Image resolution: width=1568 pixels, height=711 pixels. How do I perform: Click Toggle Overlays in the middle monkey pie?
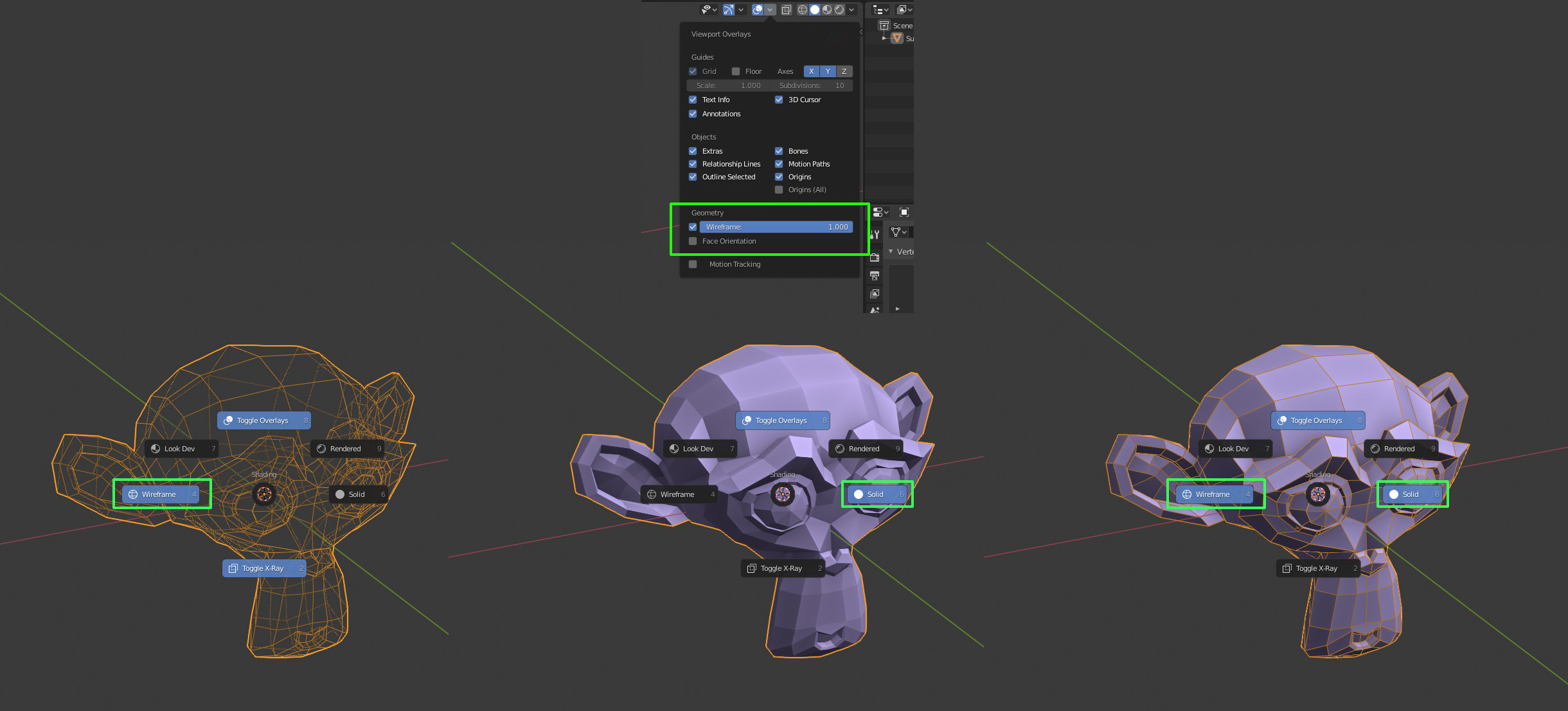click(782, 420)
